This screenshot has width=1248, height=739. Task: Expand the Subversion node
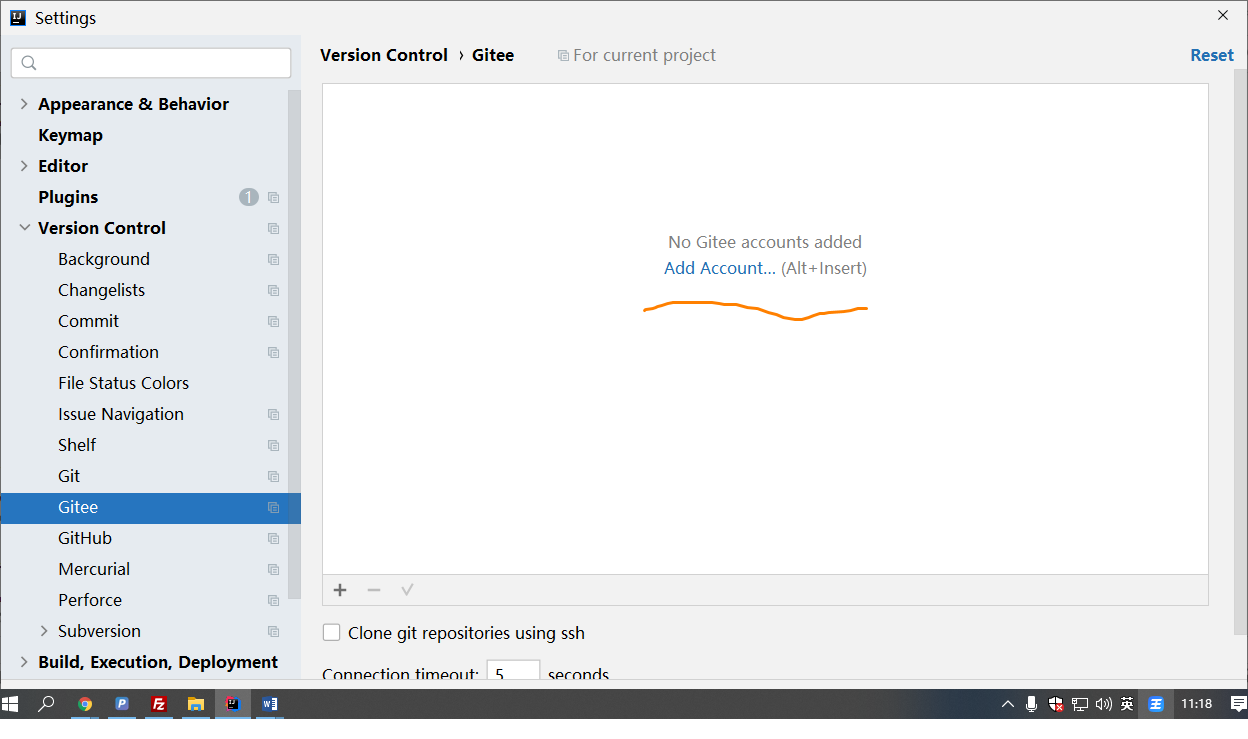44,631
